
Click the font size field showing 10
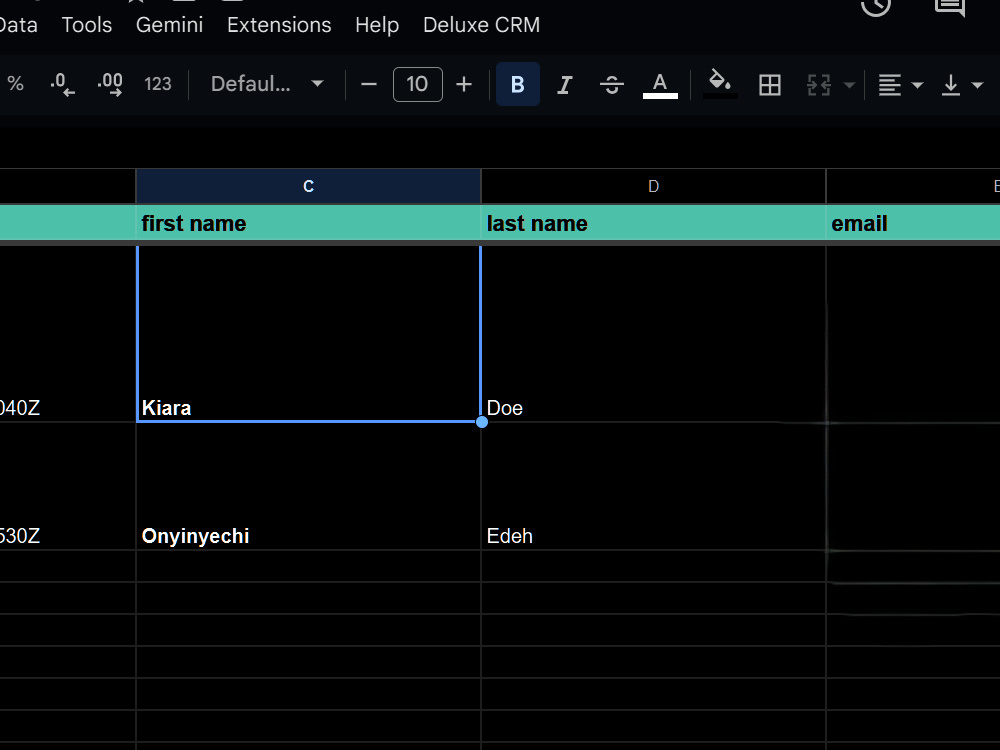click(418, 84)
